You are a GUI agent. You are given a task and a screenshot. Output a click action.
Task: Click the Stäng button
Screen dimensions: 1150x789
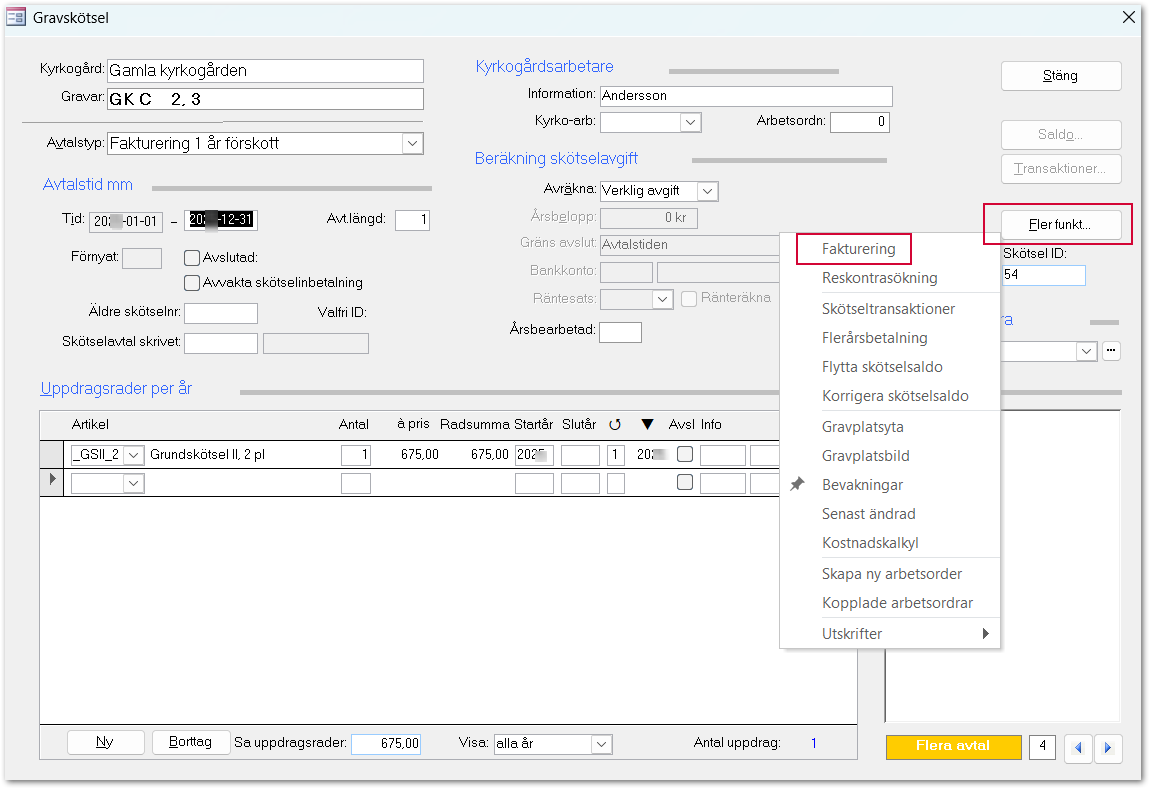pyautogui.click(x=1060, y=76)
